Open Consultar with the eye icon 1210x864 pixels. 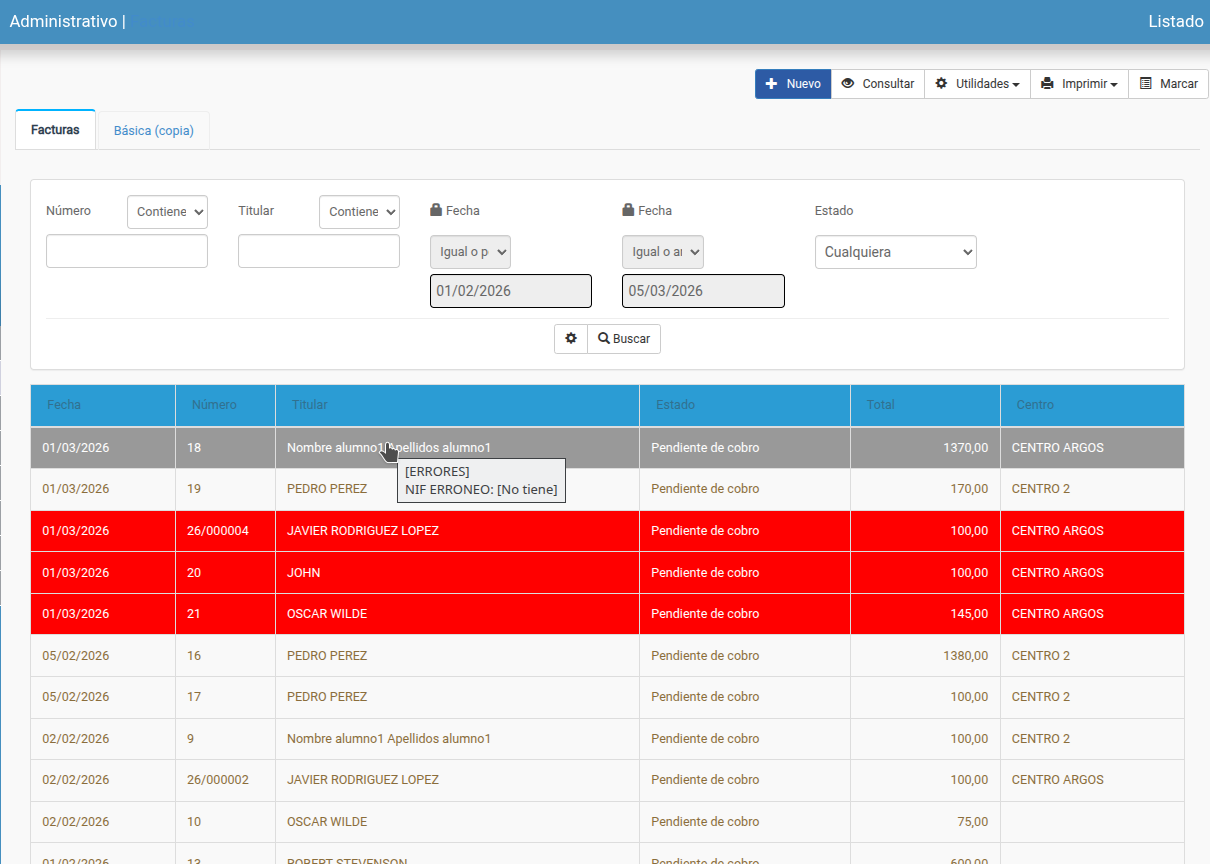877,84
